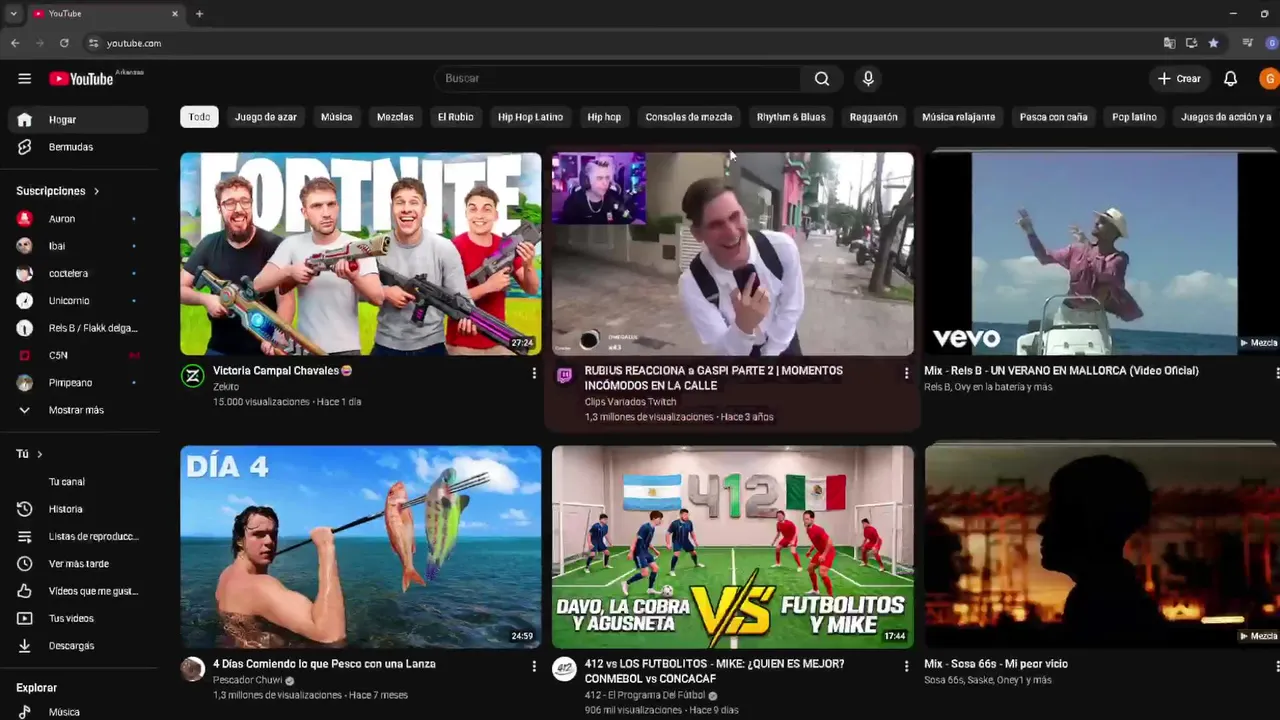Select the Música filter chip
Viewport: 1280px width, 720px height.
pos(336,117)
